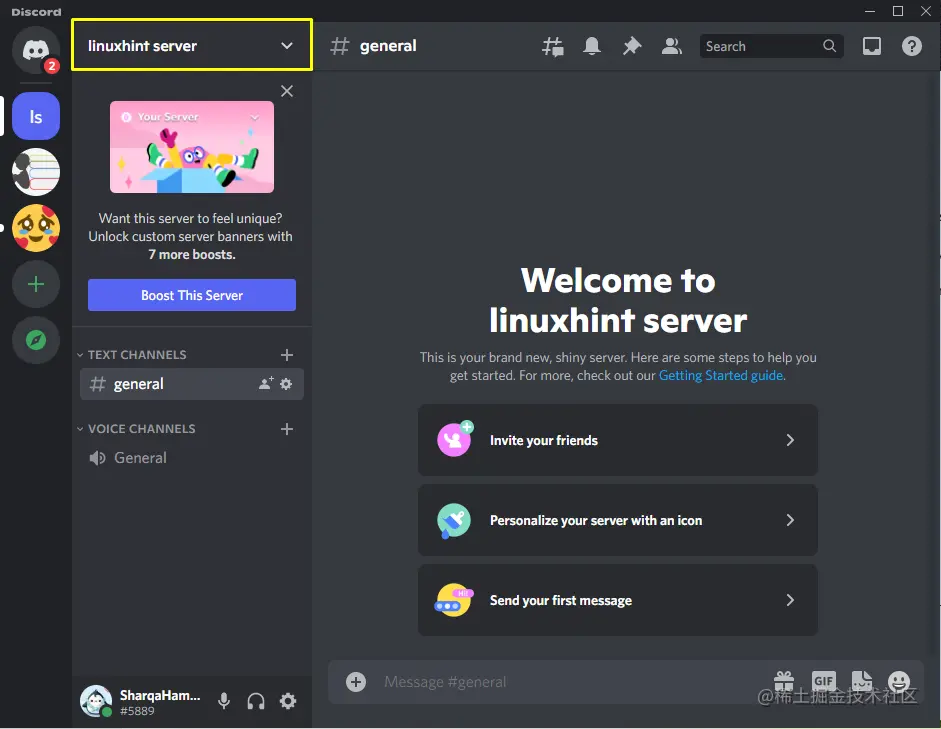Open the Nitro gift icon

pos(784,681)
